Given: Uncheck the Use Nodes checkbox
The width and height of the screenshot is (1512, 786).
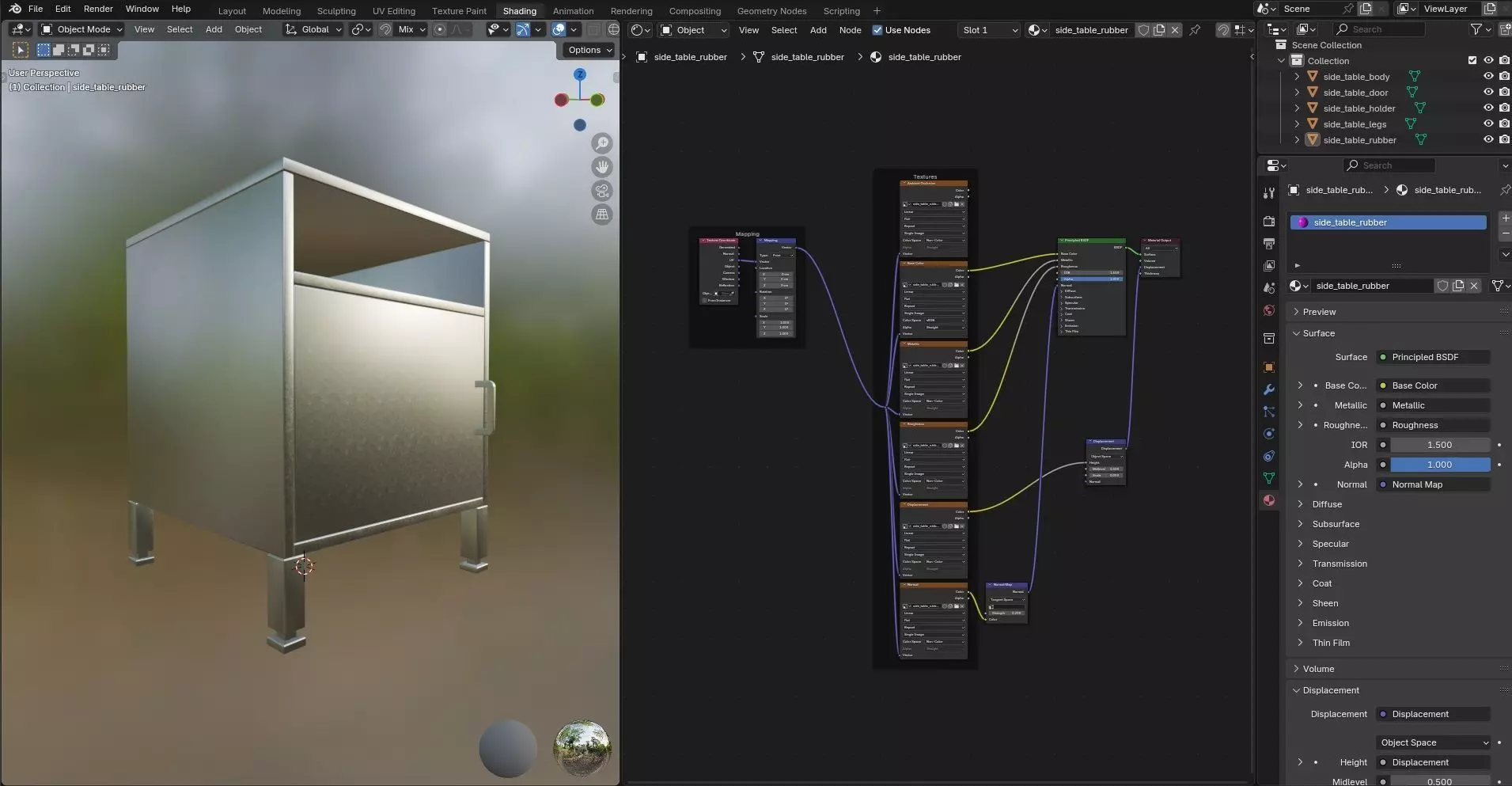Looking at the screenshot, I should click(x=877, y=30).
